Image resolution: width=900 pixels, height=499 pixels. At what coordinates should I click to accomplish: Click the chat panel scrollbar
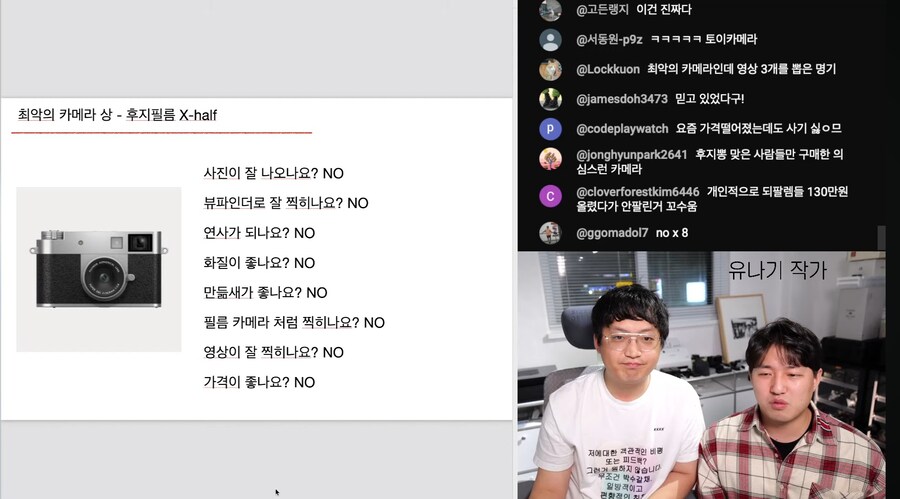click(881, 238)
